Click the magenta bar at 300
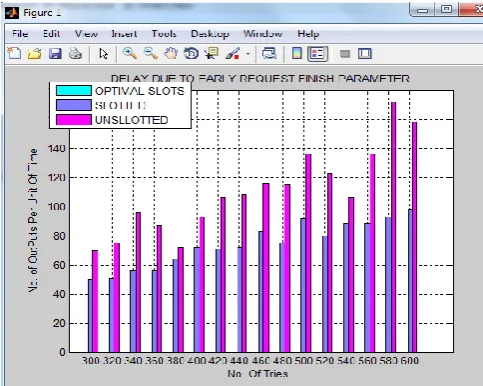Viewport: 483px width, 386px height. pos(95,301)
